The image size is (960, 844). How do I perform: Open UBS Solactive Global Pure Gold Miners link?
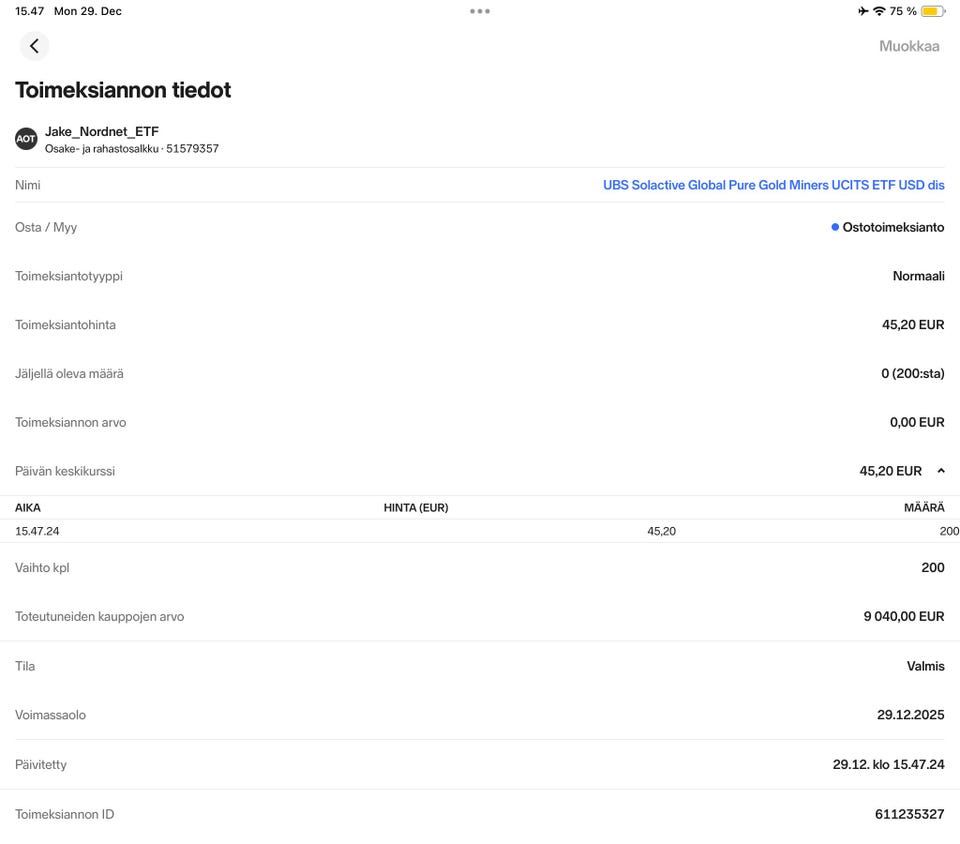point(773,185)
